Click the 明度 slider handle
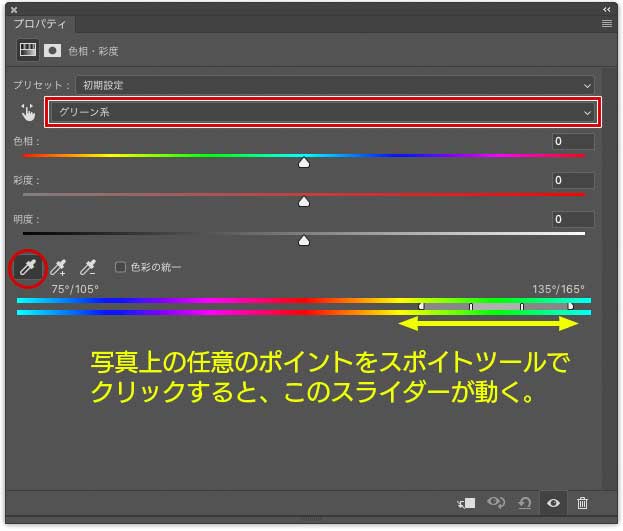 [304, 240]
